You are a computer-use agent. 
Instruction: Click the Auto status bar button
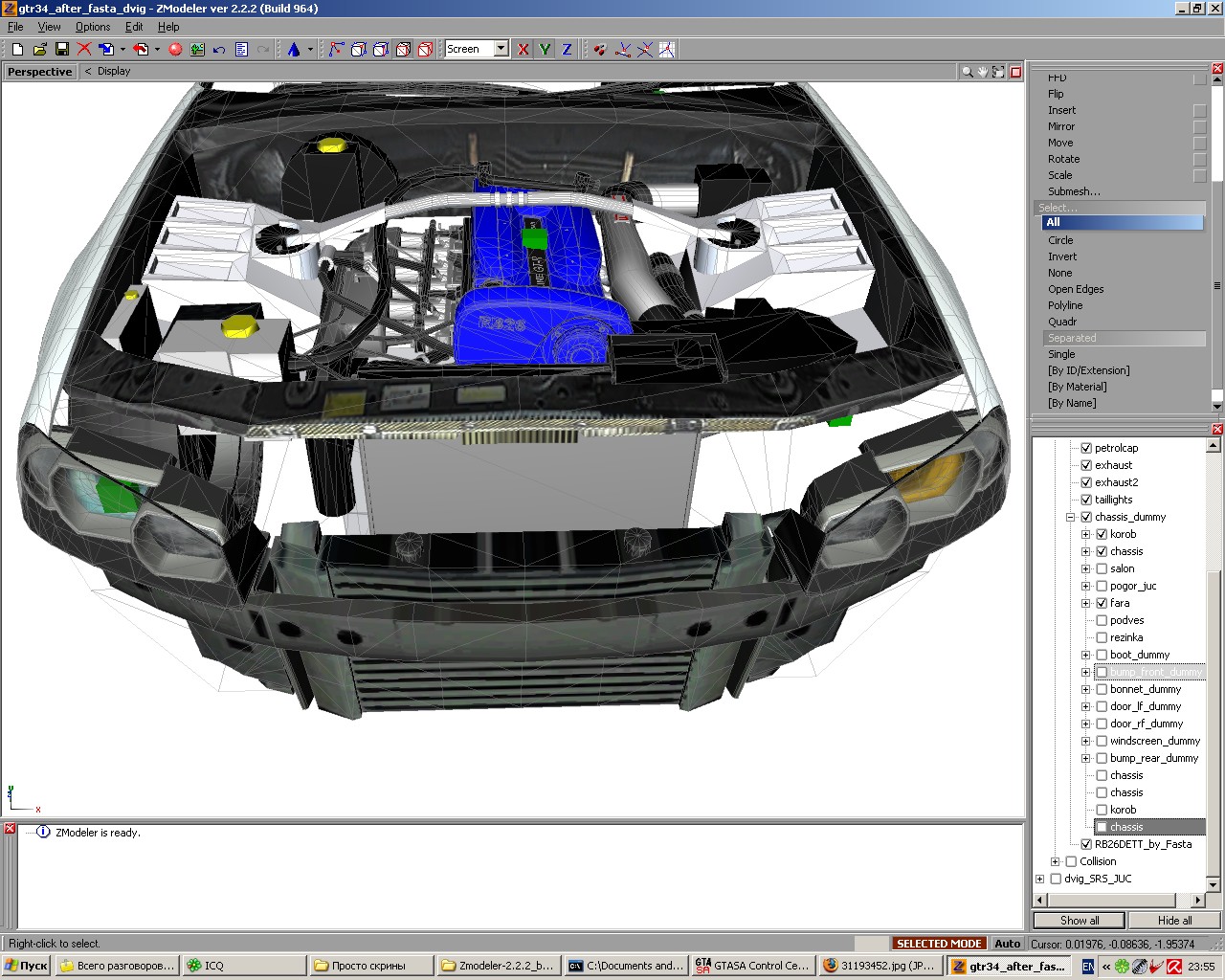click(x=1008, y=944)
